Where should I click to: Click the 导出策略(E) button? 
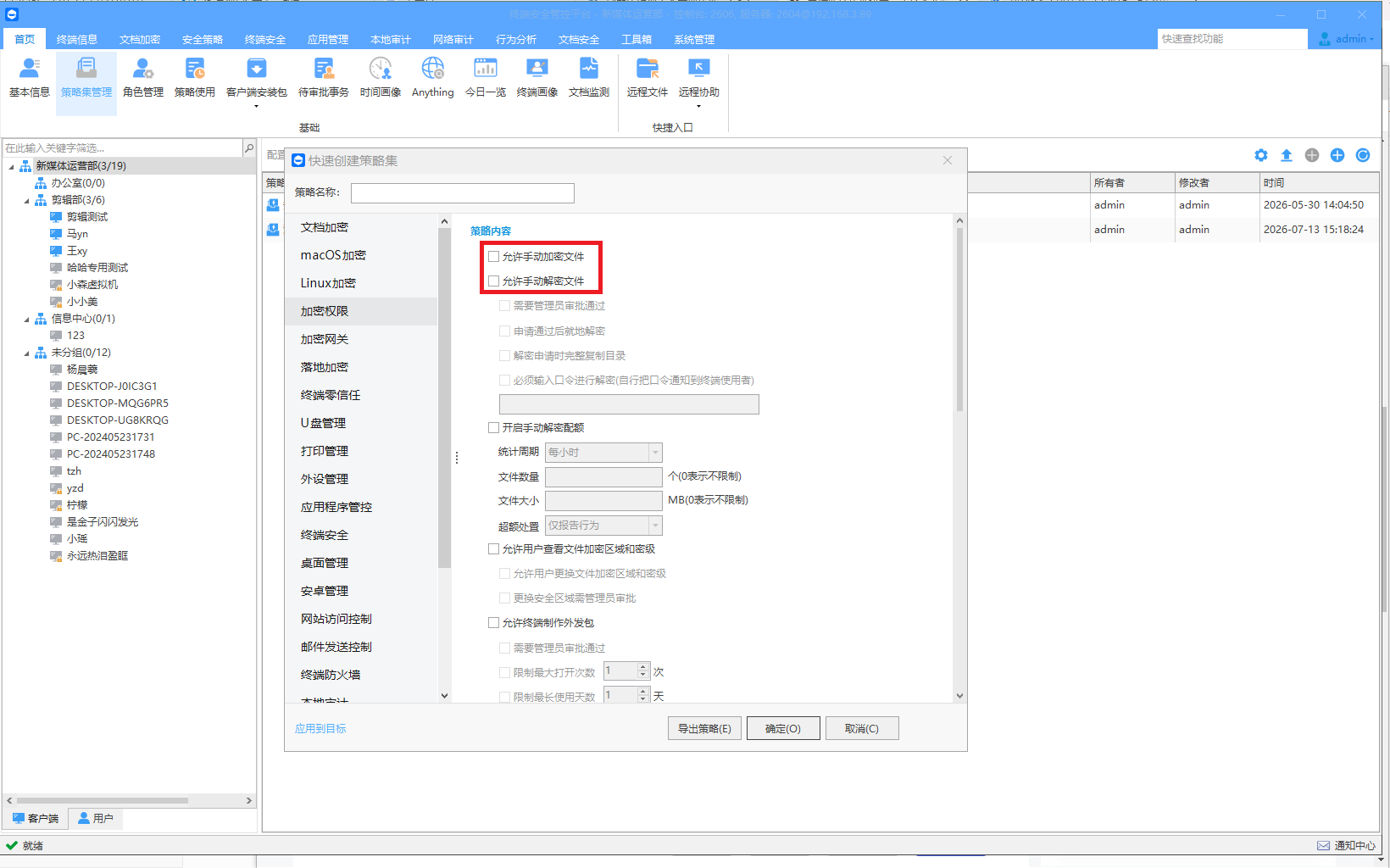(704, 728)
